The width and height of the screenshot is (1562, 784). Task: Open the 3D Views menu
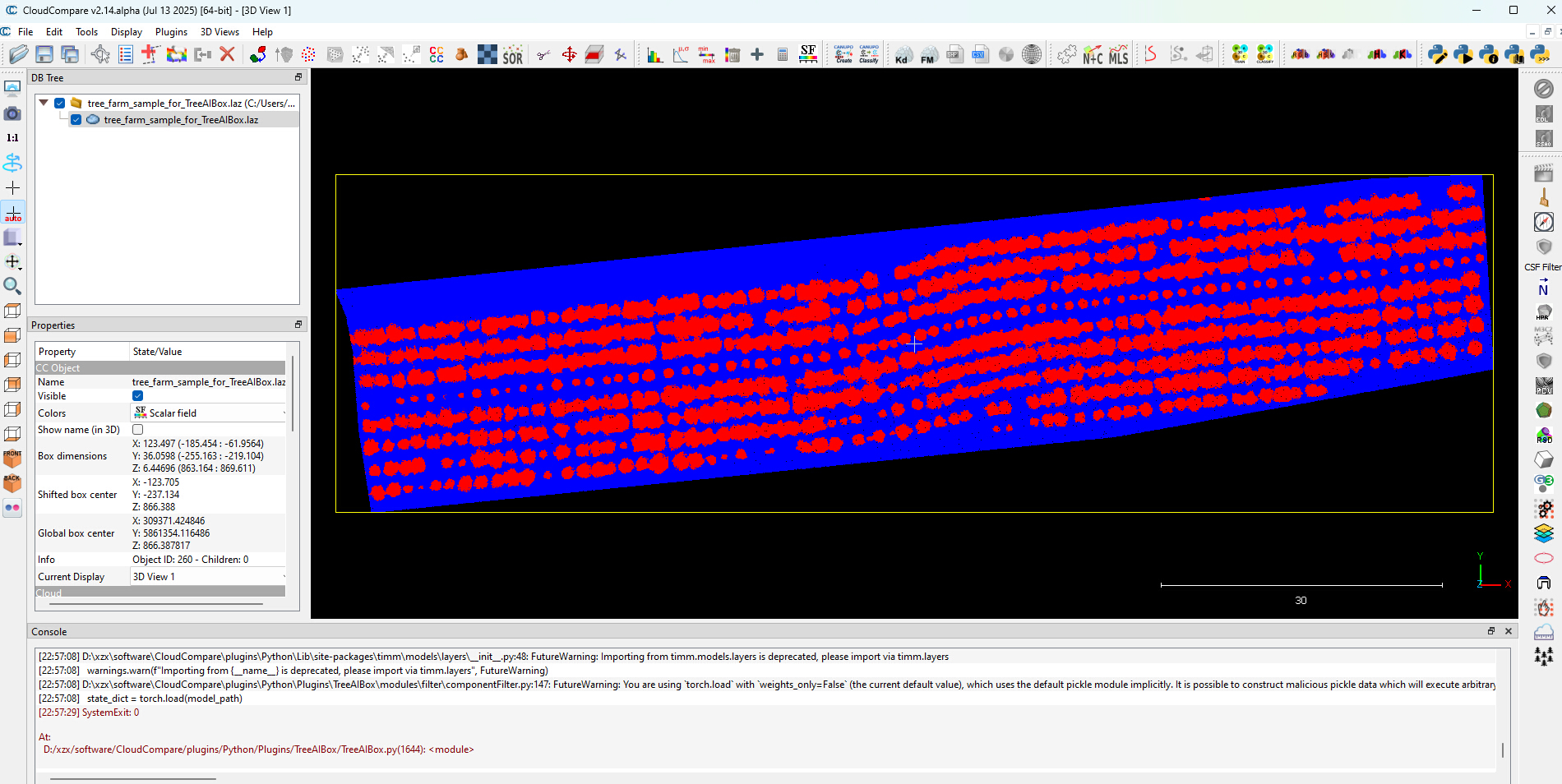(x=220, y=32)
